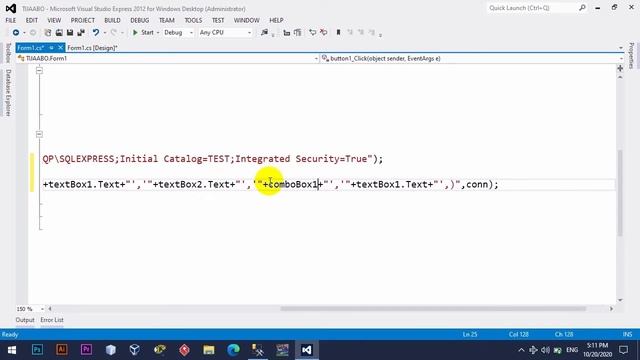The width and height of the screenshot is (640, 360).
Task: Open the Windows Start menu
Action: click(x=12, y=350)
